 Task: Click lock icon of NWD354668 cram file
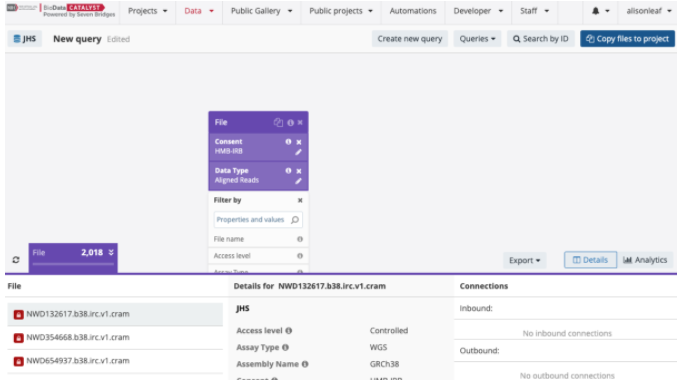pos(18,338)
